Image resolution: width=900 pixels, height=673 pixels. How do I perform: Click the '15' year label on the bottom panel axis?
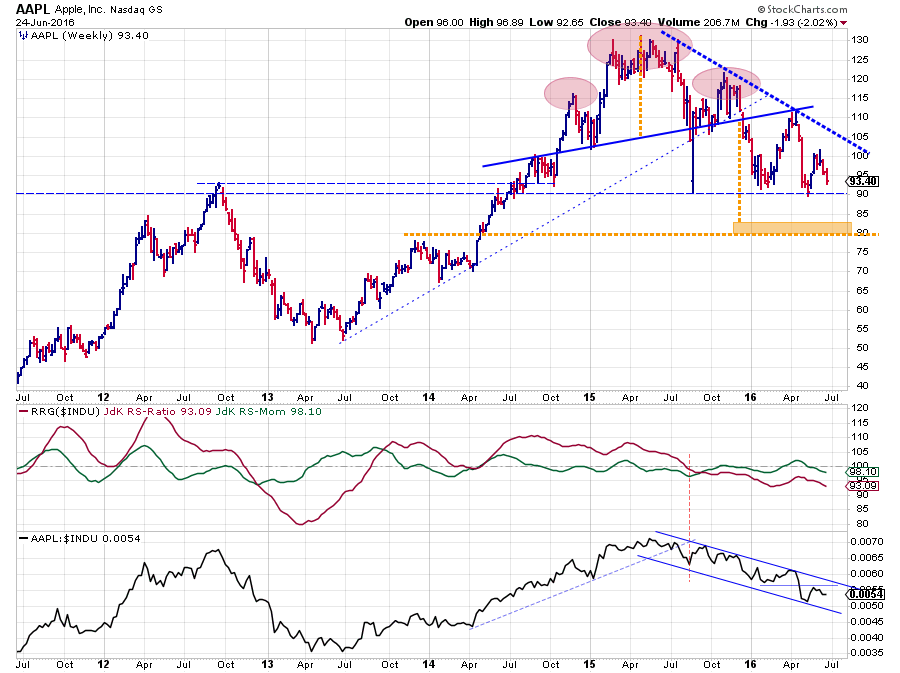[x=589, y=664]
